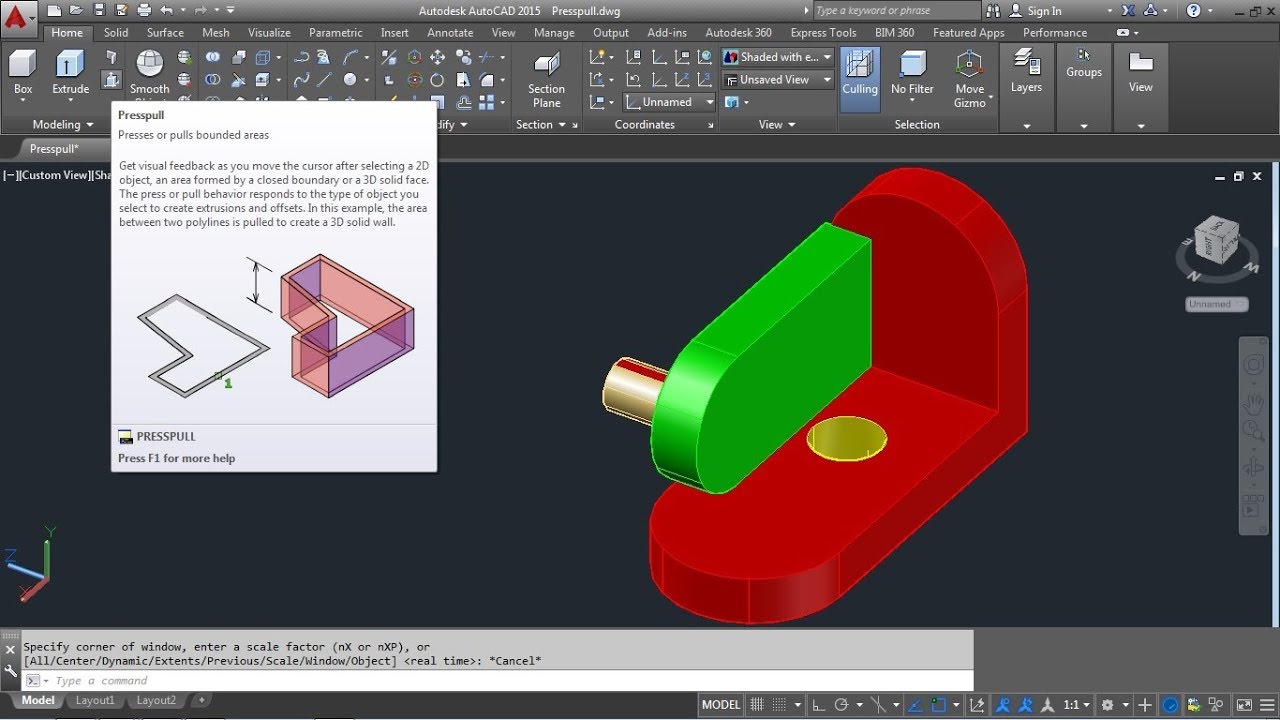Open the Unnamed UCS dropdown
Image resolution: width=1280 pixels, height=720 pixels.
click(670, 102)
